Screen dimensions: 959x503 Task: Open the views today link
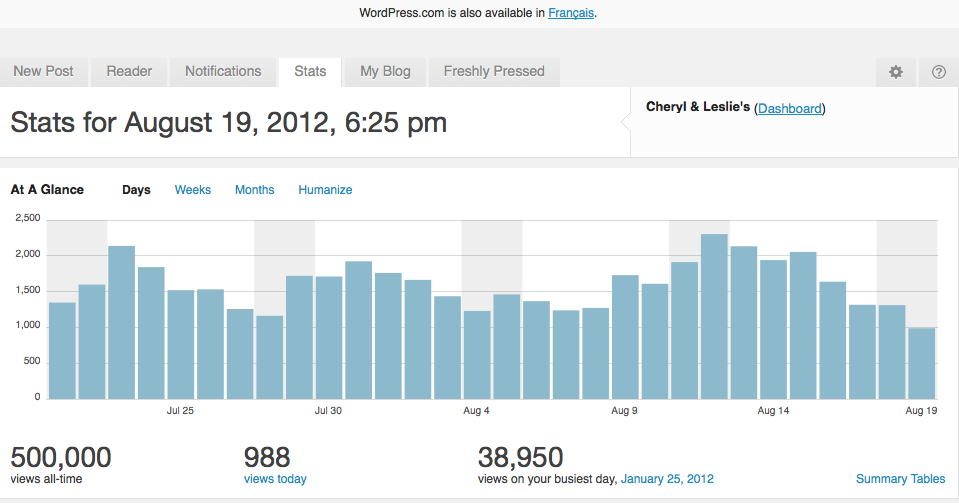click(x=275, y=479)
